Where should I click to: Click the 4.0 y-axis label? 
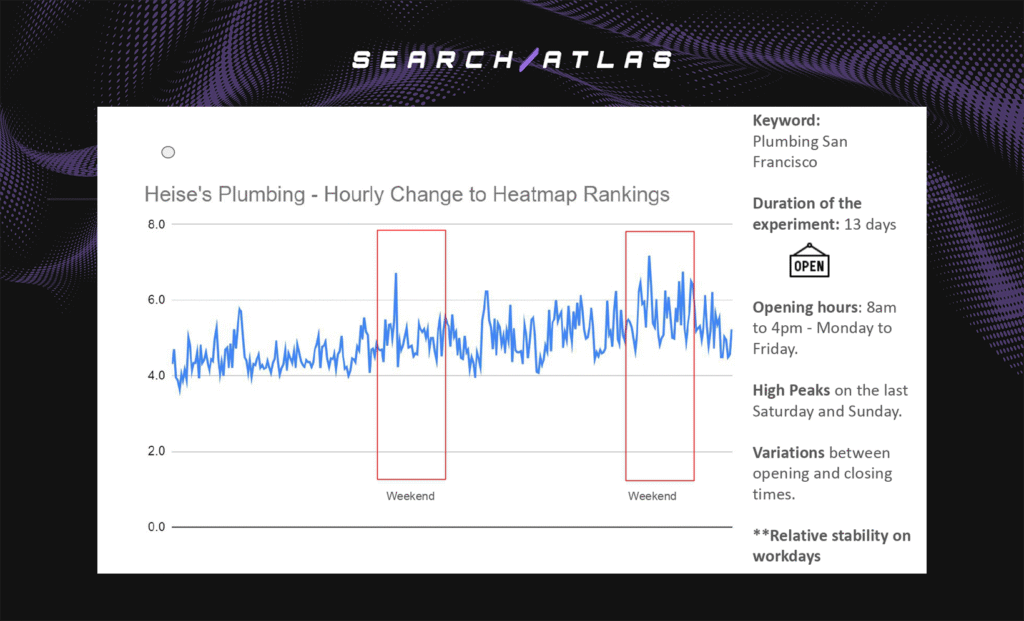click(x=157, y=376)
